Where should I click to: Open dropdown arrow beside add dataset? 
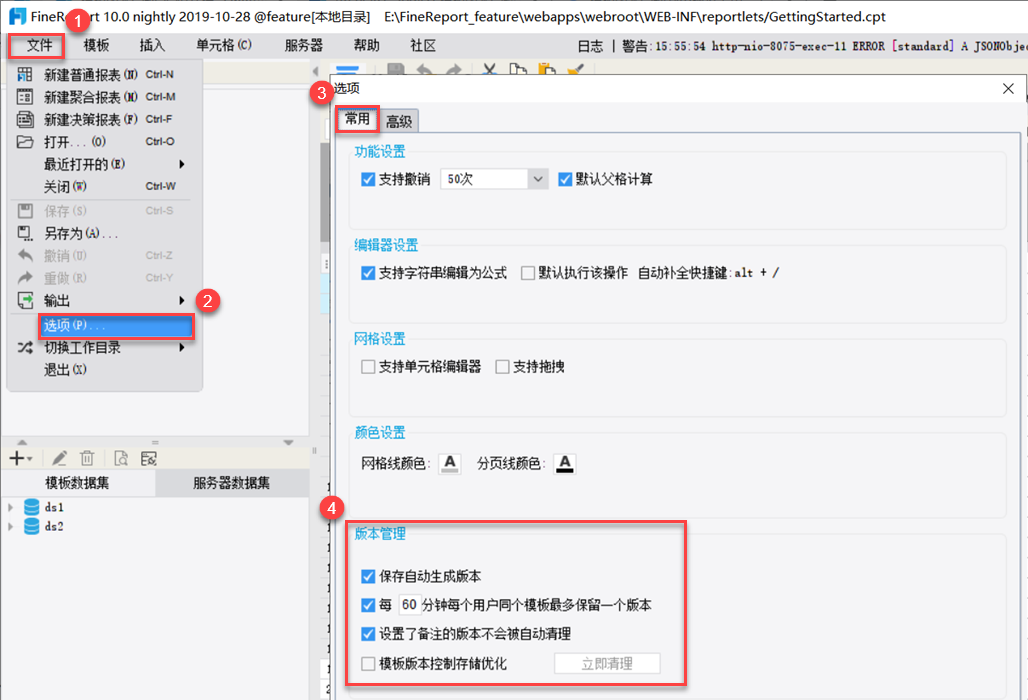tap(30, 459)
